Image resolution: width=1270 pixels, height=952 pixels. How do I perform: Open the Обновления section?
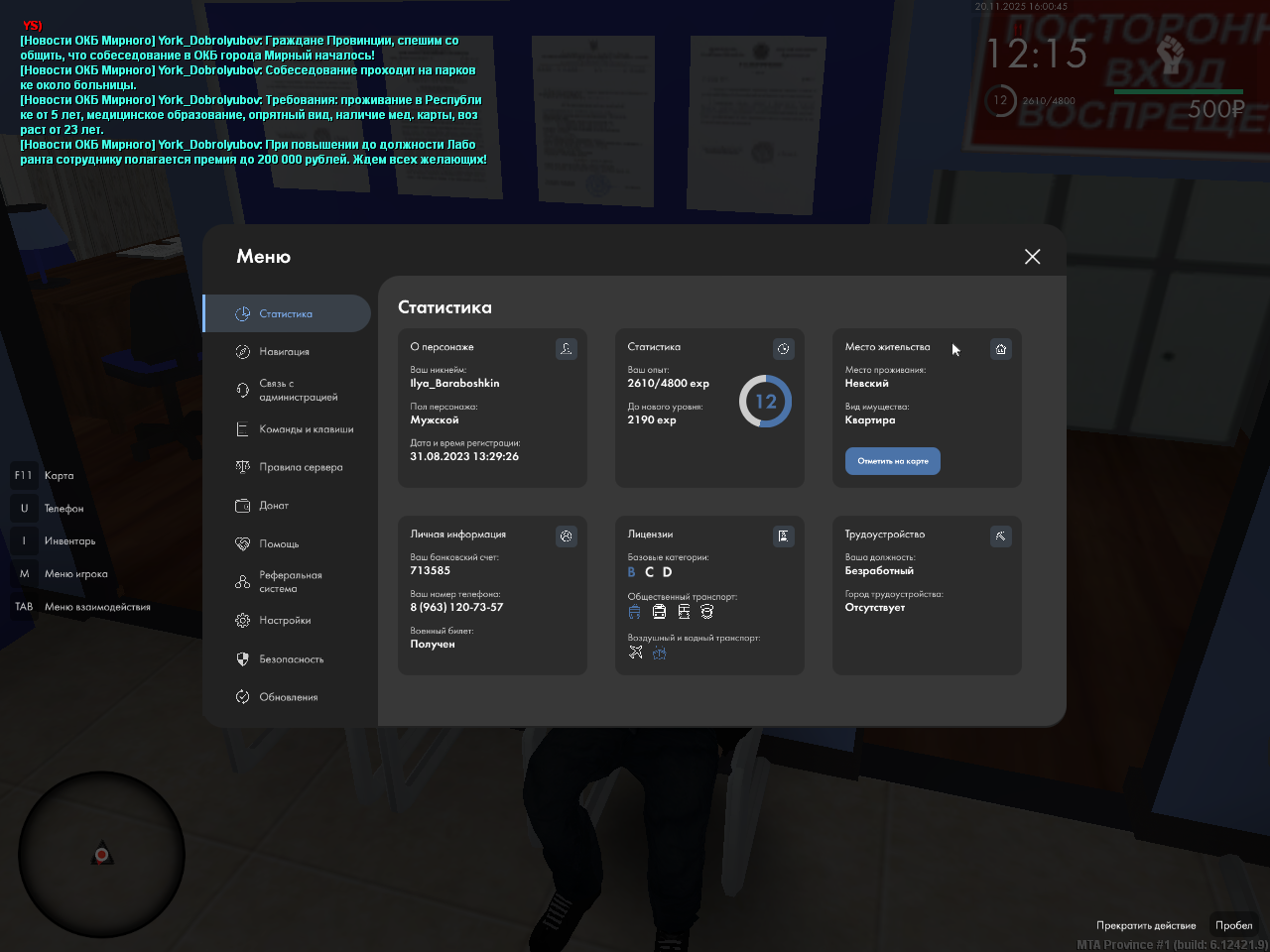pyautogui.click(x=287, y=697)
